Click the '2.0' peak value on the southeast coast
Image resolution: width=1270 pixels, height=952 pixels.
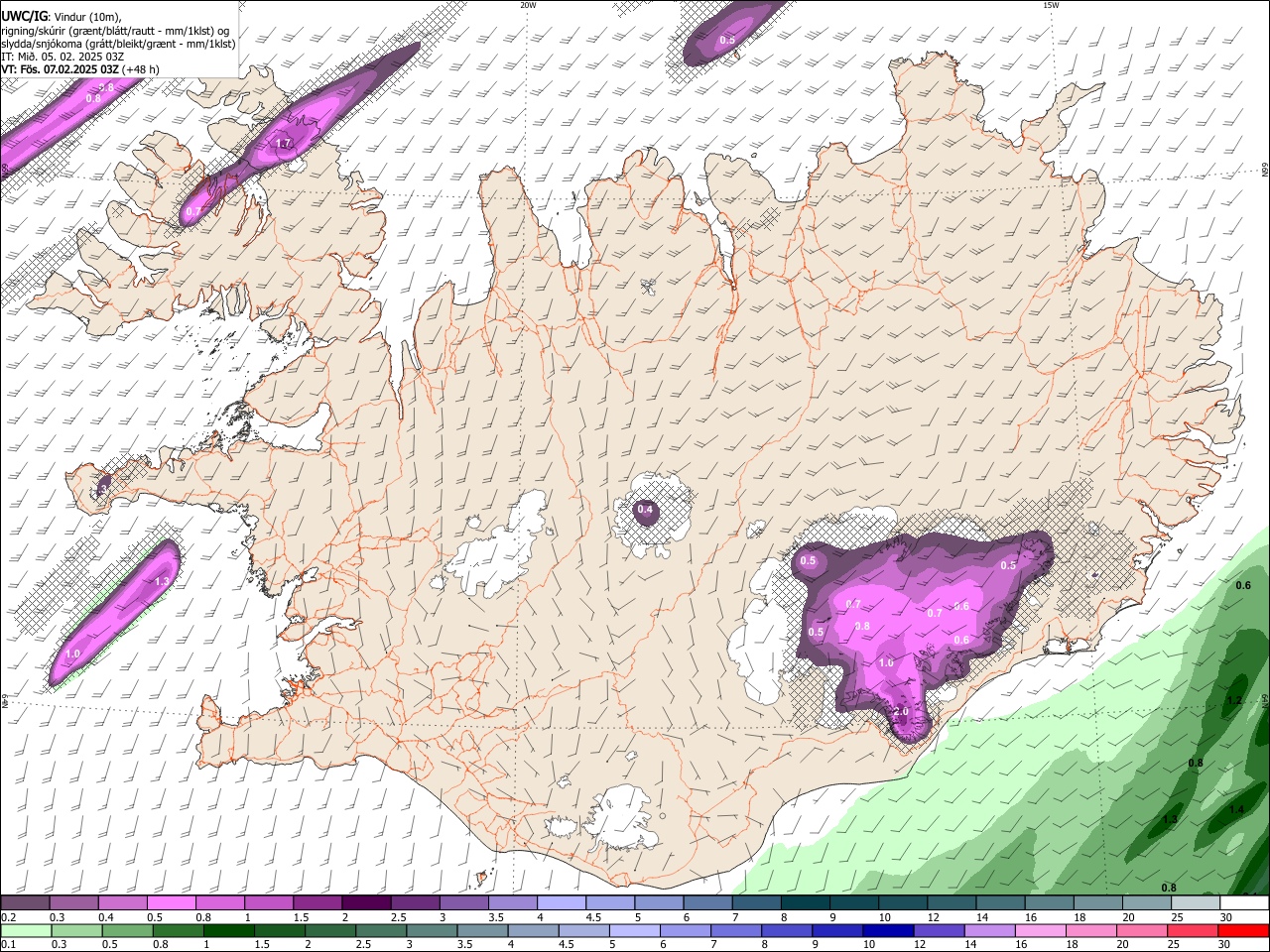(x=901, y=712)
